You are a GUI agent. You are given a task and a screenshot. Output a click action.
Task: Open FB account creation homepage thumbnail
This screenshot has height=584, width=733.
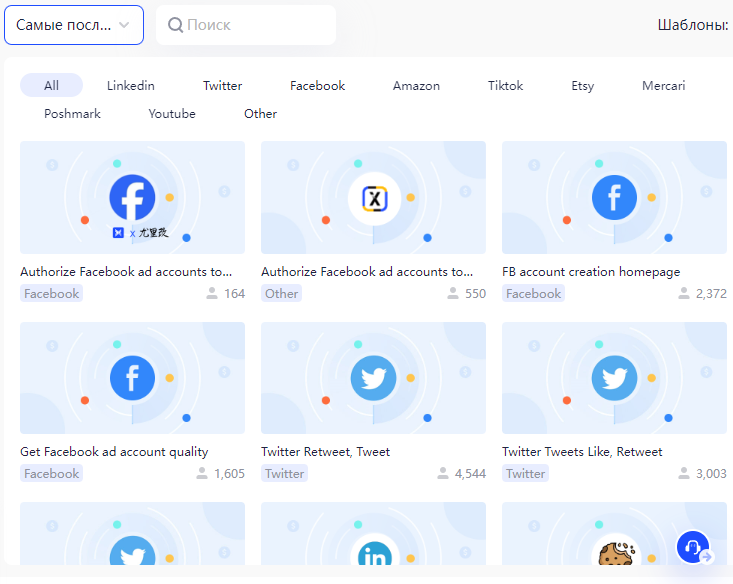tap(614, 198)
